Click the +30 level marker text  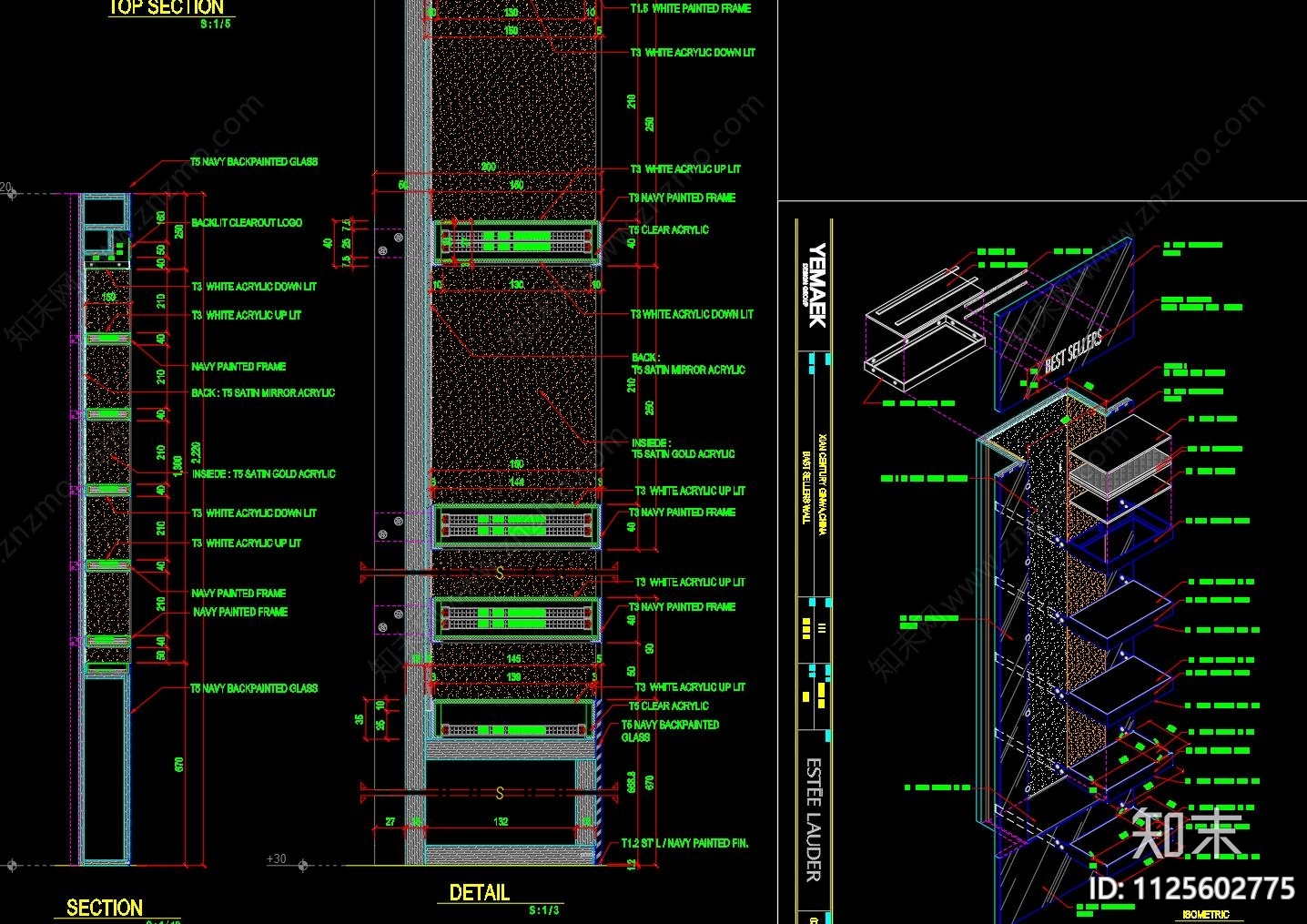click(276, 859)
